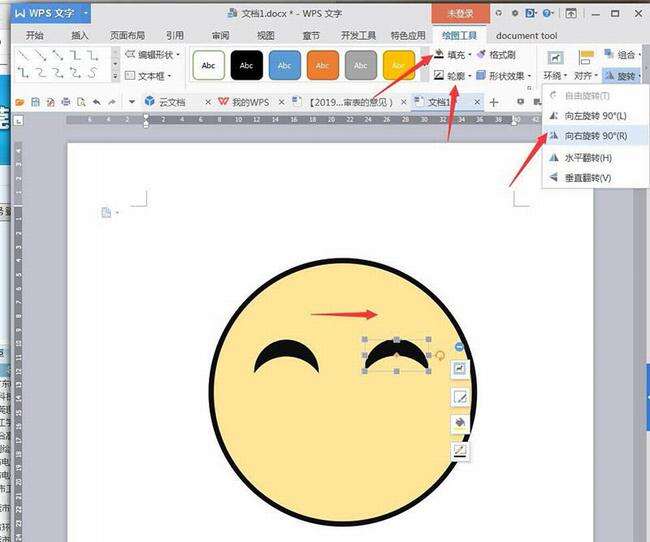Close the 云文档 tab

tap(208, 102)
